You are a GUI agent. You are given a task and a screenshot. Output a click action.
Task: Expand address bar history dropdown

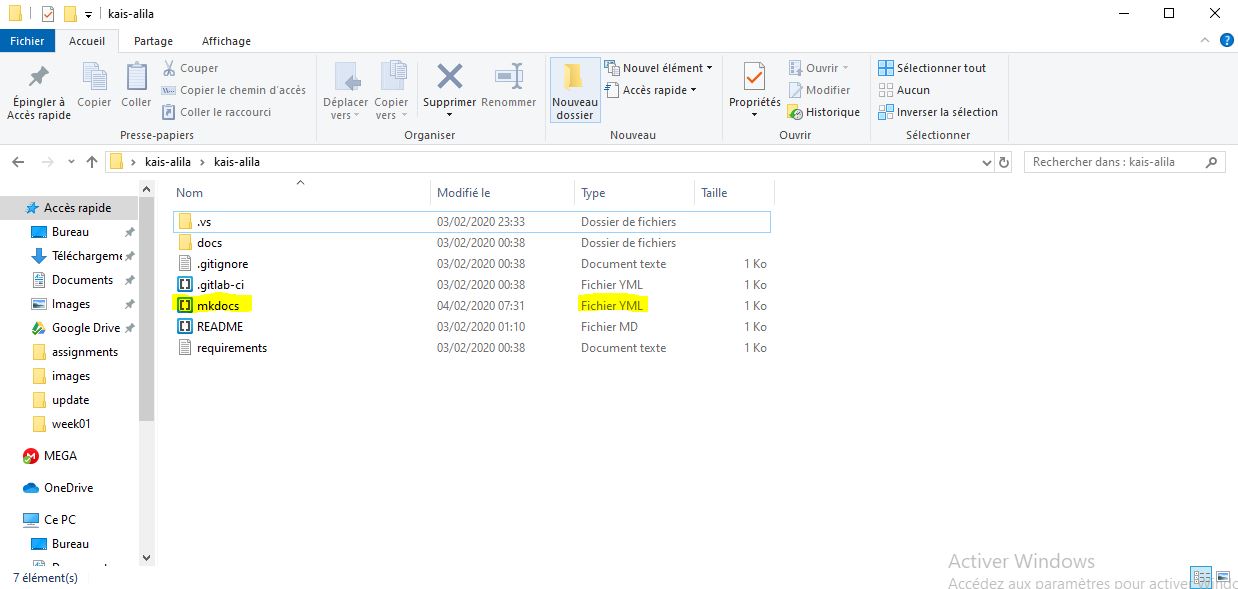(x=986, y=161)
